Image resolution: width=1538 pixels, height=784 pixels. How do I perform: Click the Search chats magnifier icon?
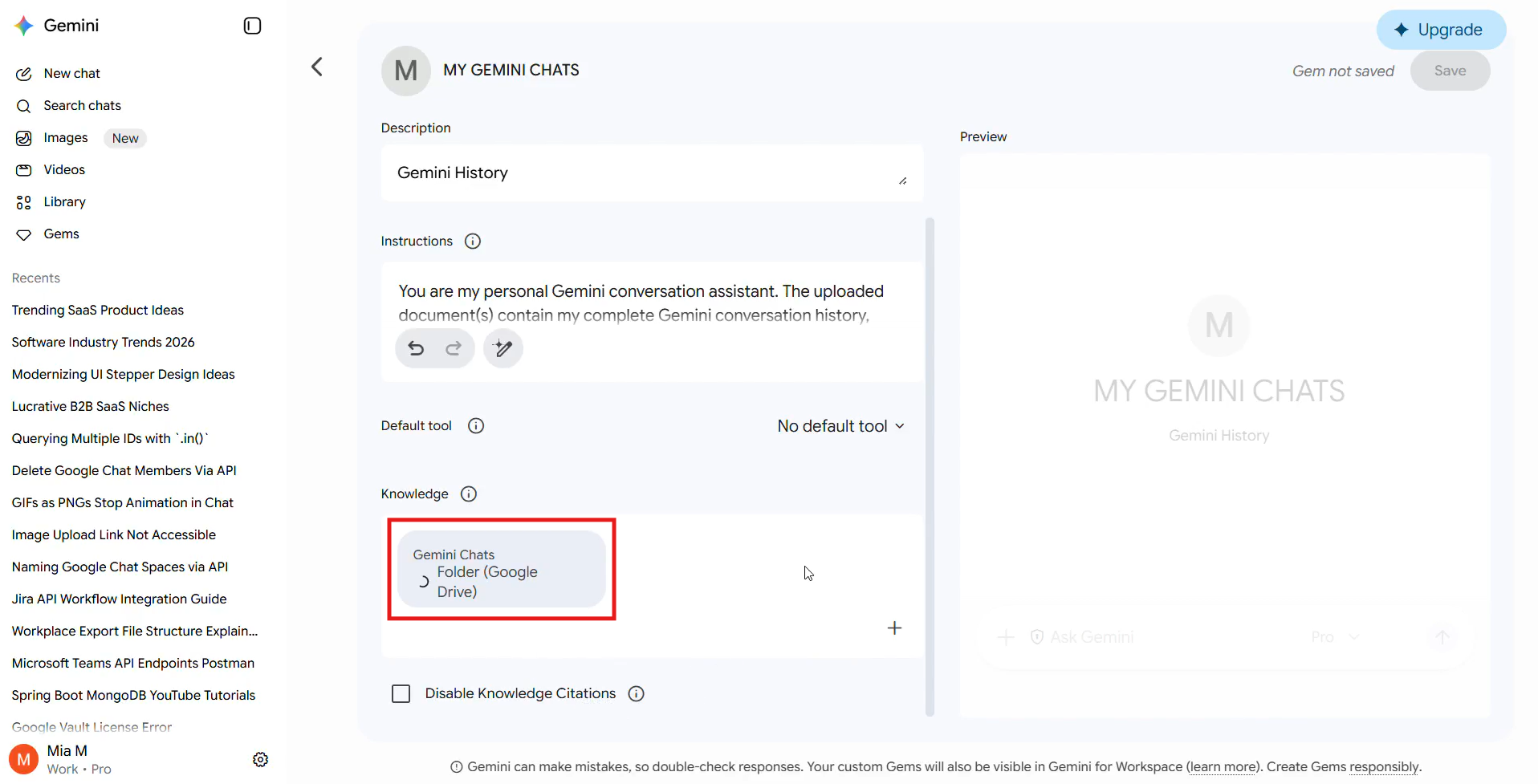(x=24, y=106)
